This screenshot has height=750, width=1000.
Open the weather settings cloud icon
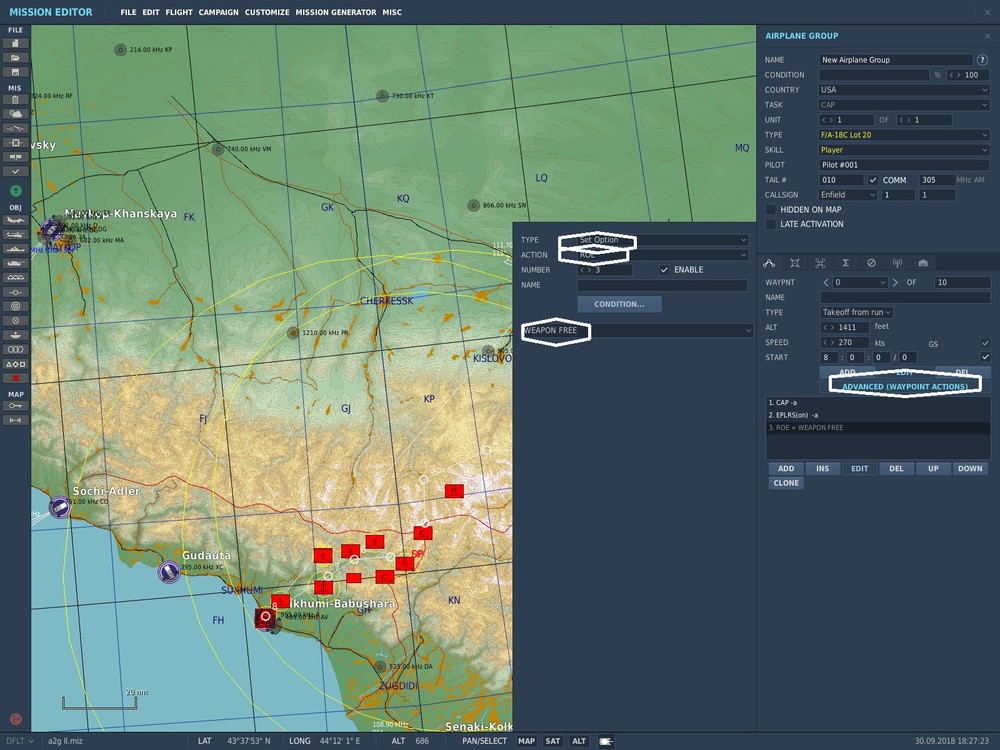15,115
